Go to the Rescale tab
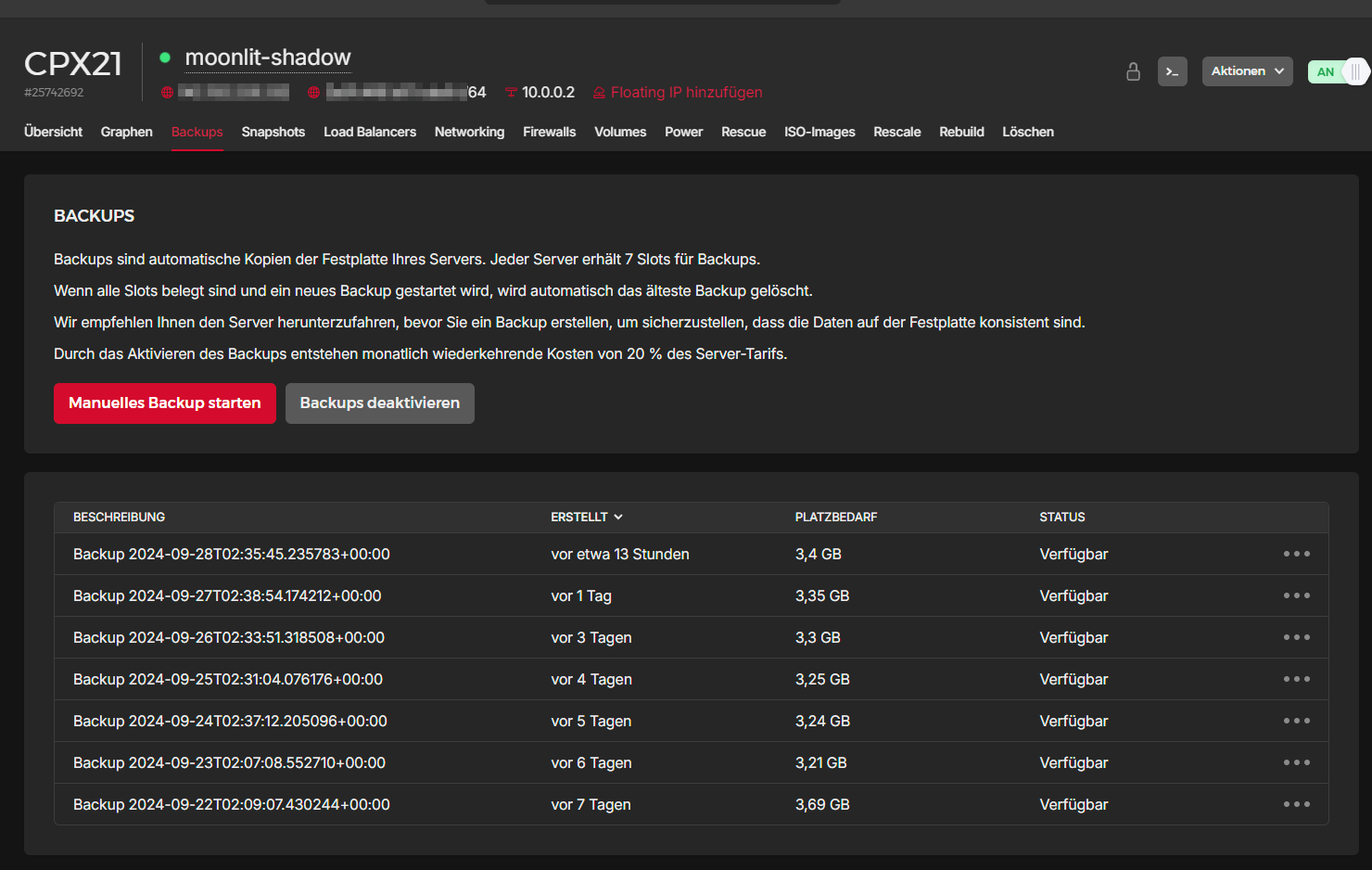Screen dimensions: 1372x870 [x=896, y=132]
